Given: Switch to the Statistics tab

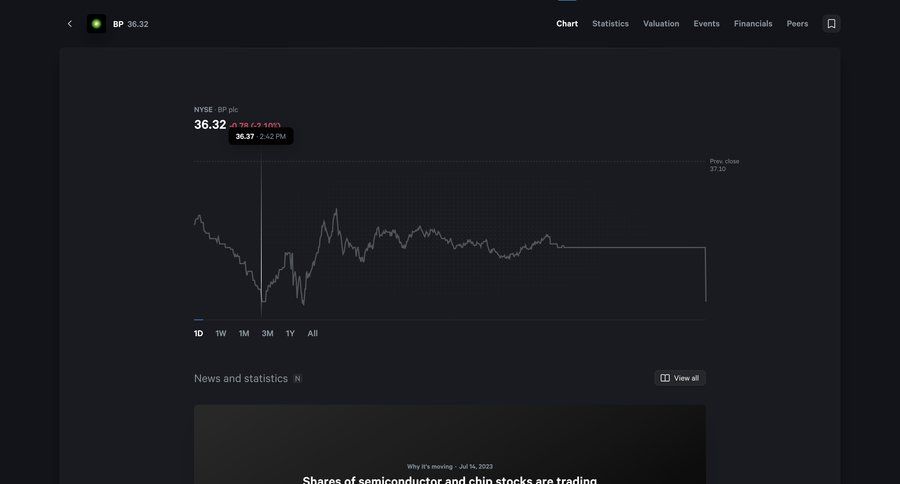Looking at the screenshot, I should tap(610, 24).
